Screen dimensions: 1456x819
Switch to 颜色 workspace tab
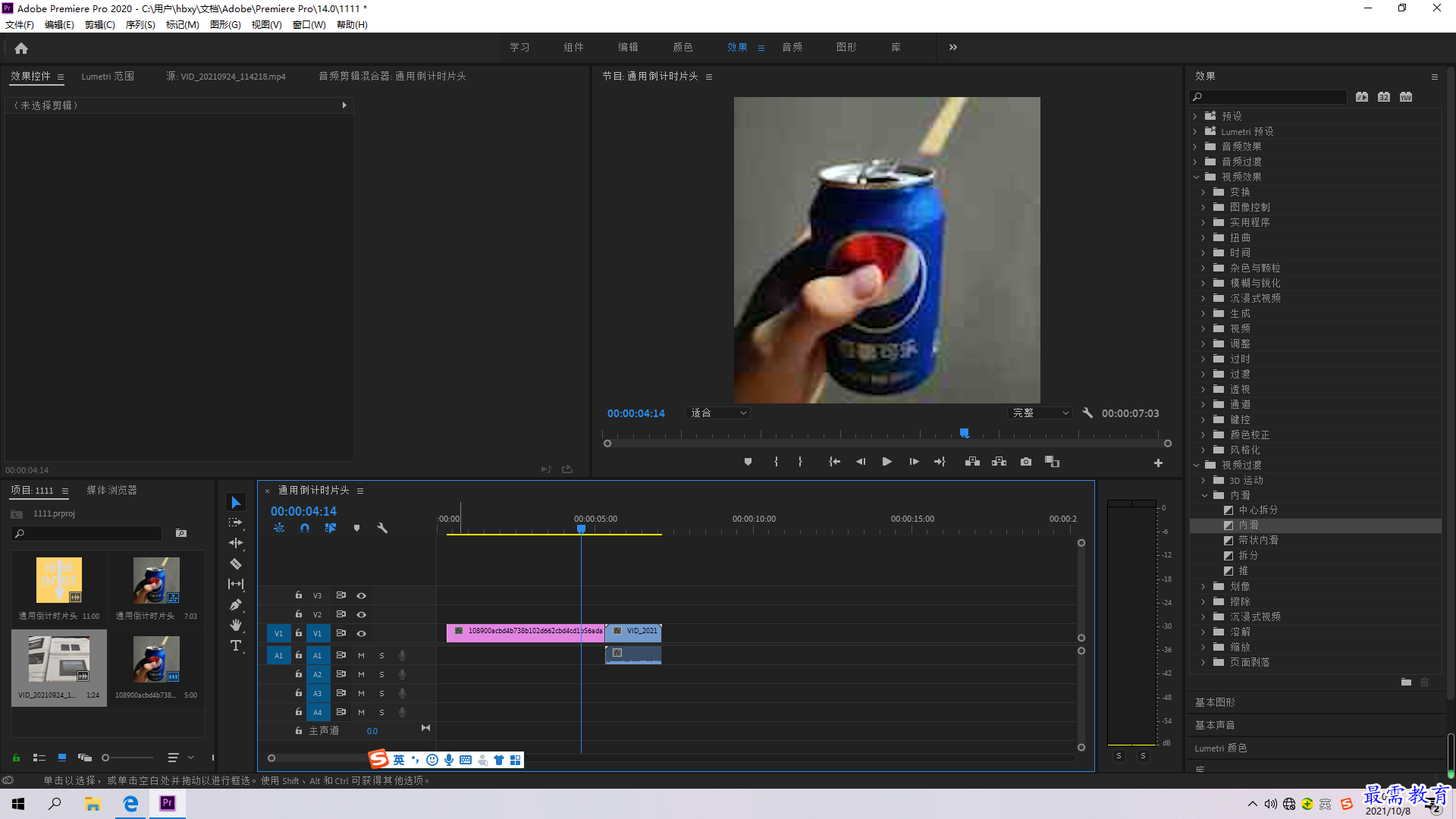682,47
